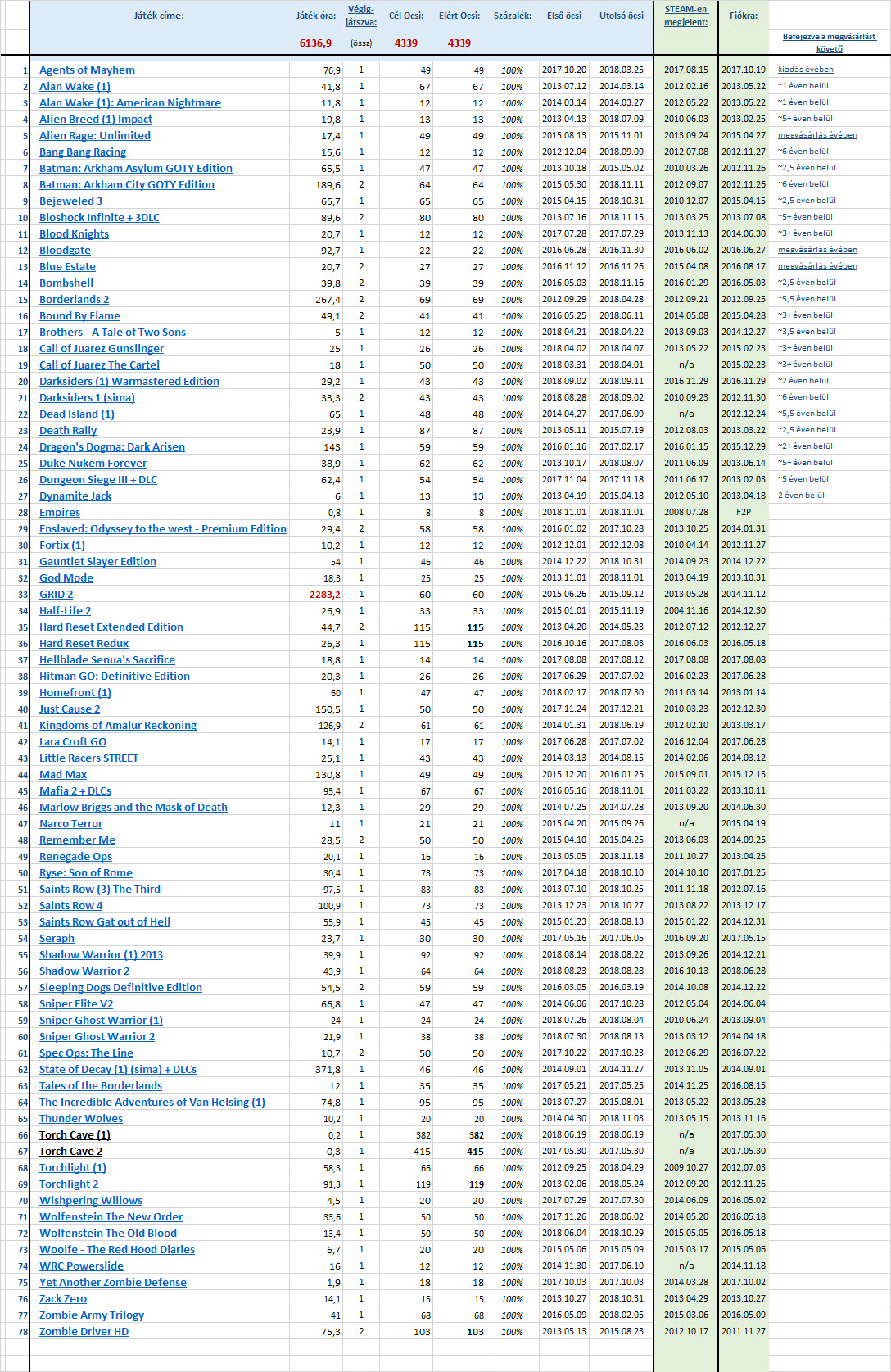Click 'megvásárlás évében' link for Alien Rage
The height and width of the screenshot is (1372, 891).
[x=817, y=135]
